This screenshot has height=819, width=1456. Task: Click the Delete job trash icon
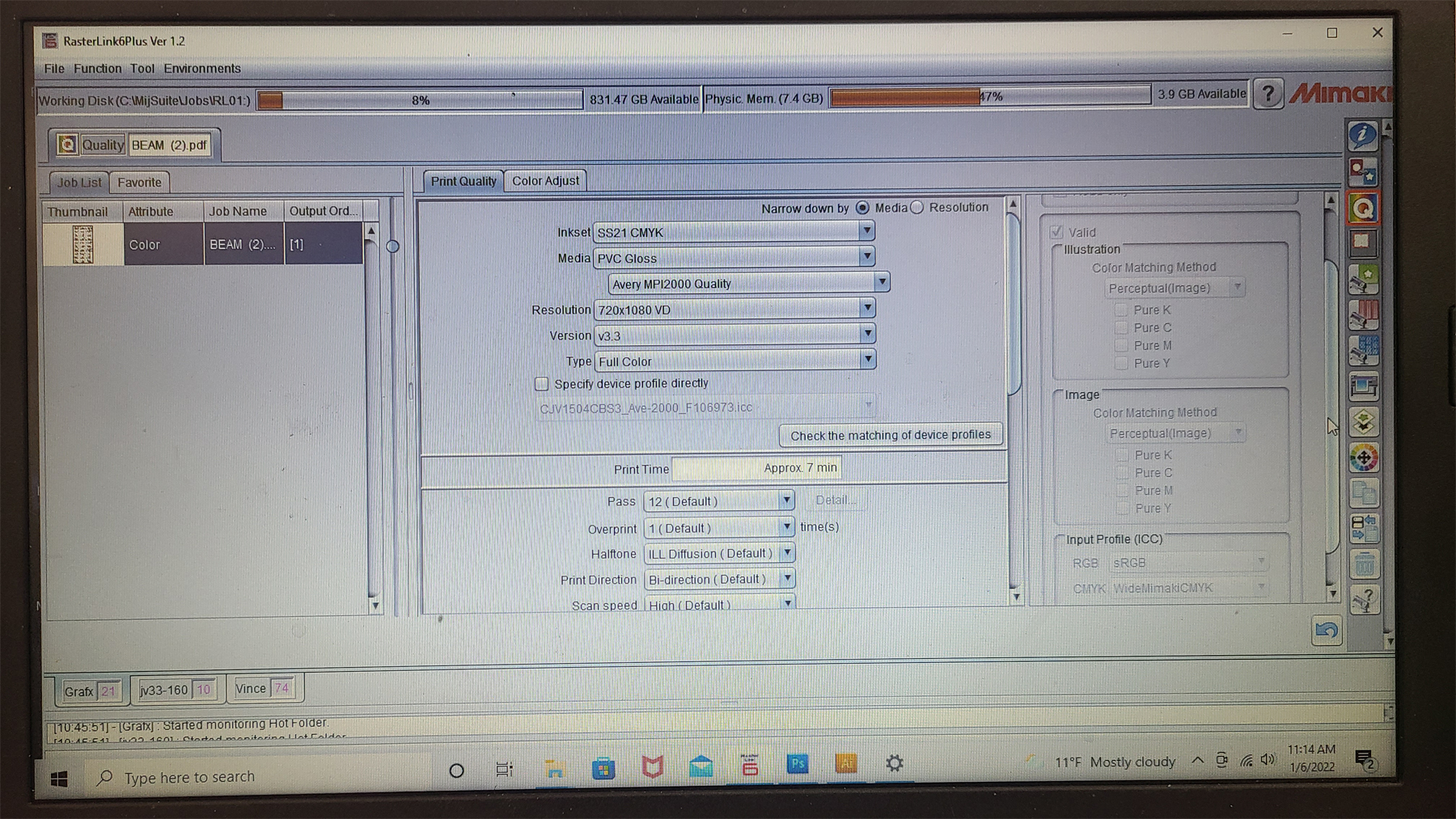point(1363,563)
